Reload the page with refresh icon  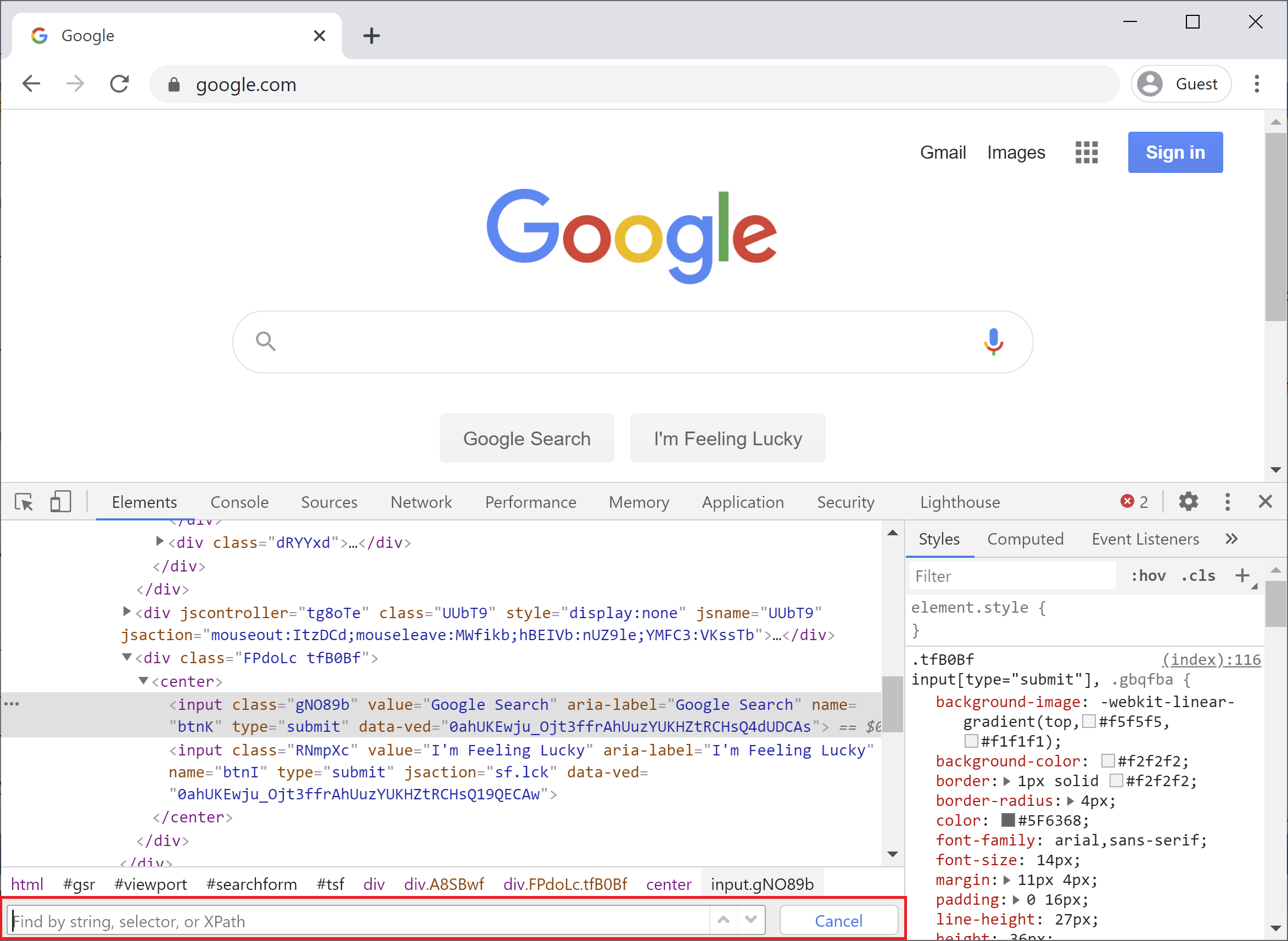click(119, 85)
